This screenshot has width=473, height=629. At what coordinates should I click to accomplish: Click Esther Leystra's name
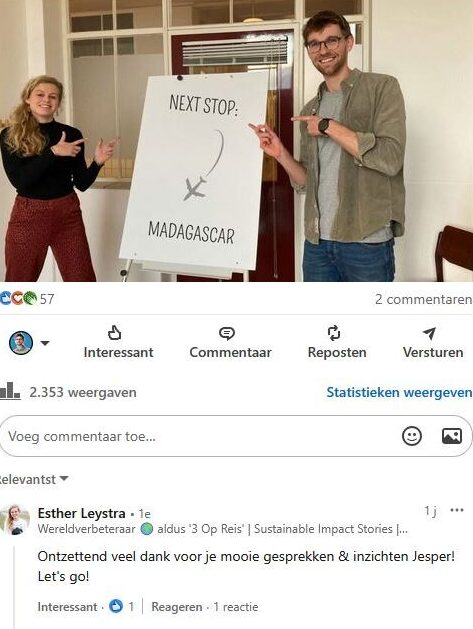tap(81, 513)
